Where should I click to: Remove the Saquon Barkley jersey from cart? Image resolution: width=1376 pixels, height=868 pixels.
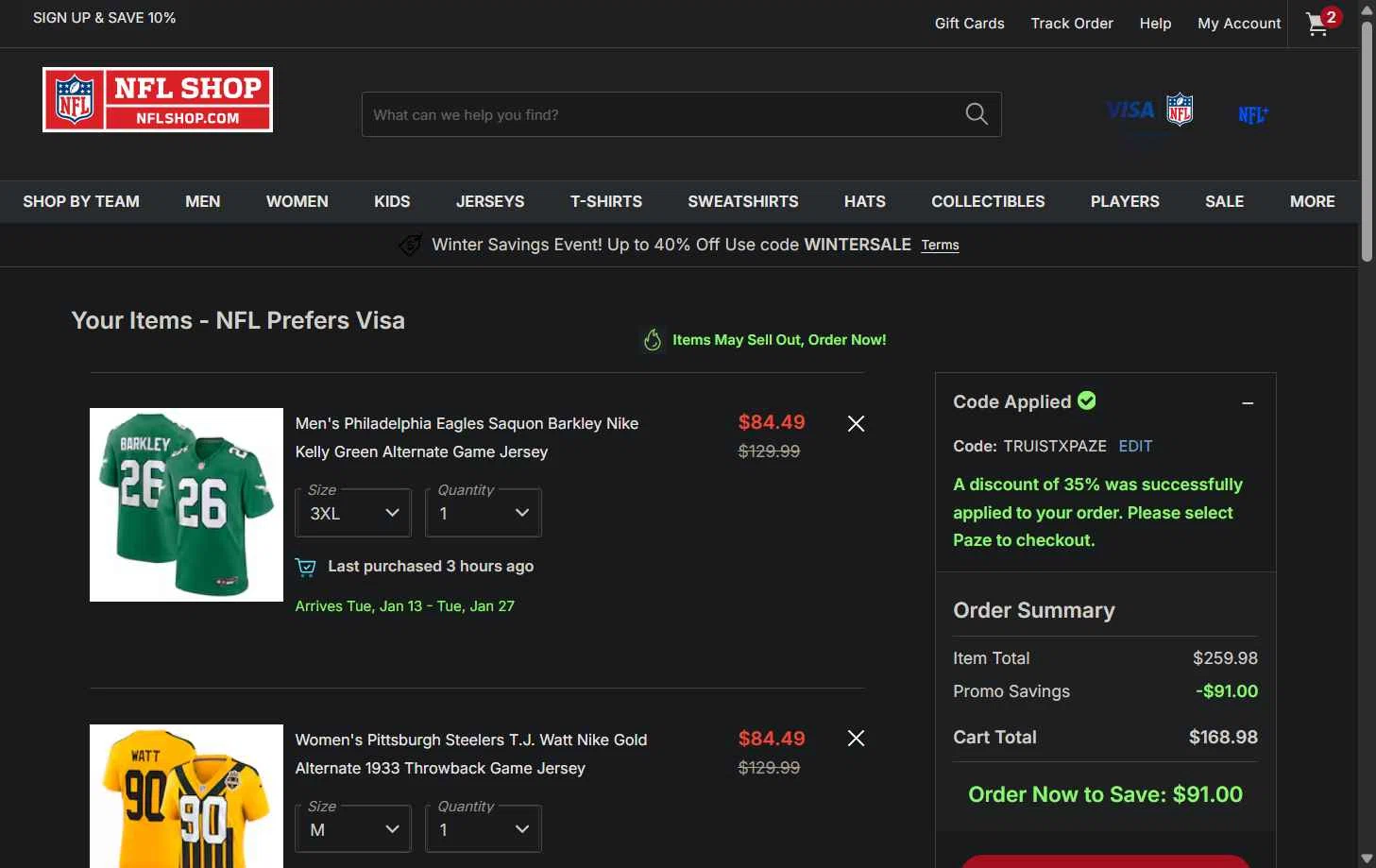pos(856,424)
